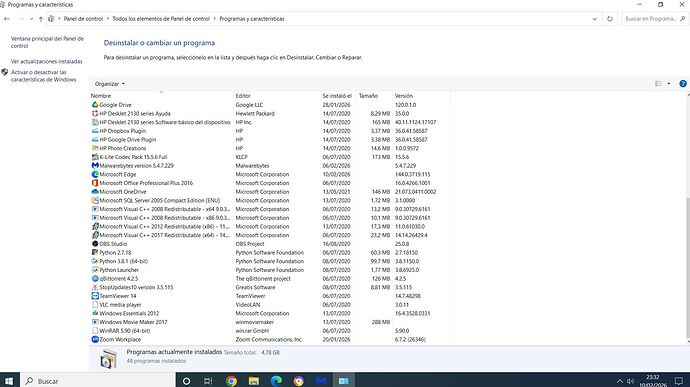690x387 pixels.
Task: Click the Windows Essentials 2012 icon
Action: tap(95, 313)
